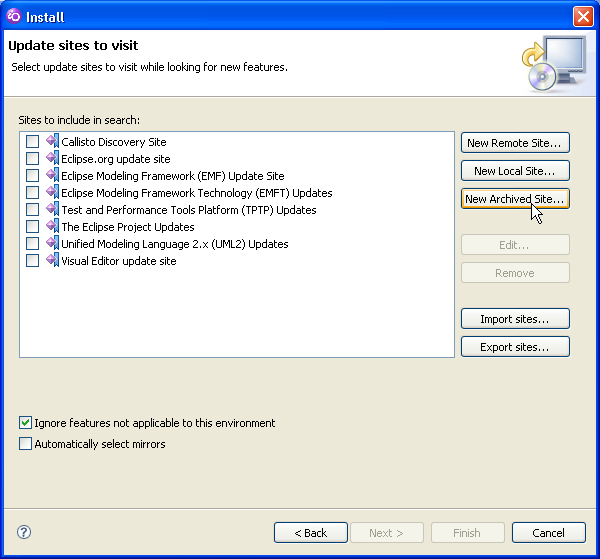Go Back to the previous wizard page
The image size is (600, 559).
(x=311, y=533)
